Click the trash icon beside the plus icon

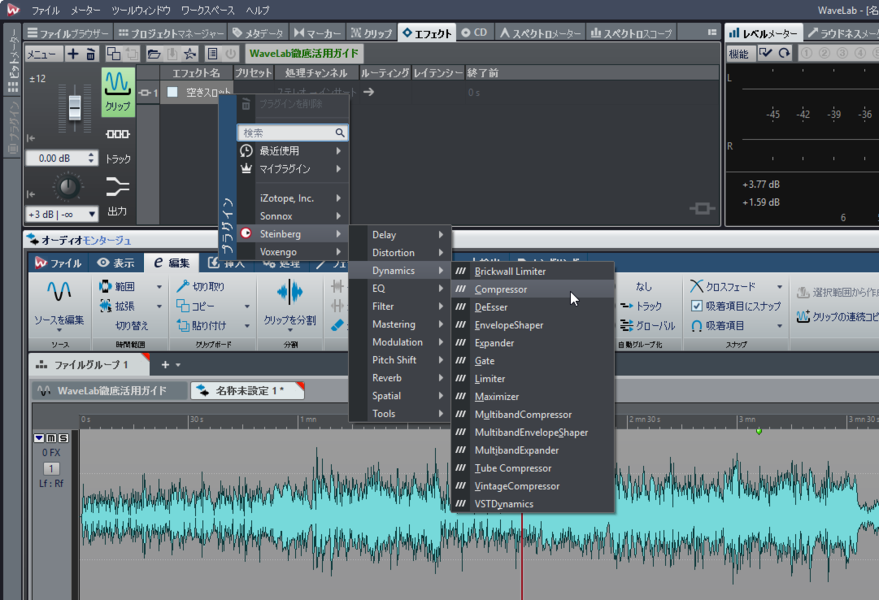pos(90,54)
